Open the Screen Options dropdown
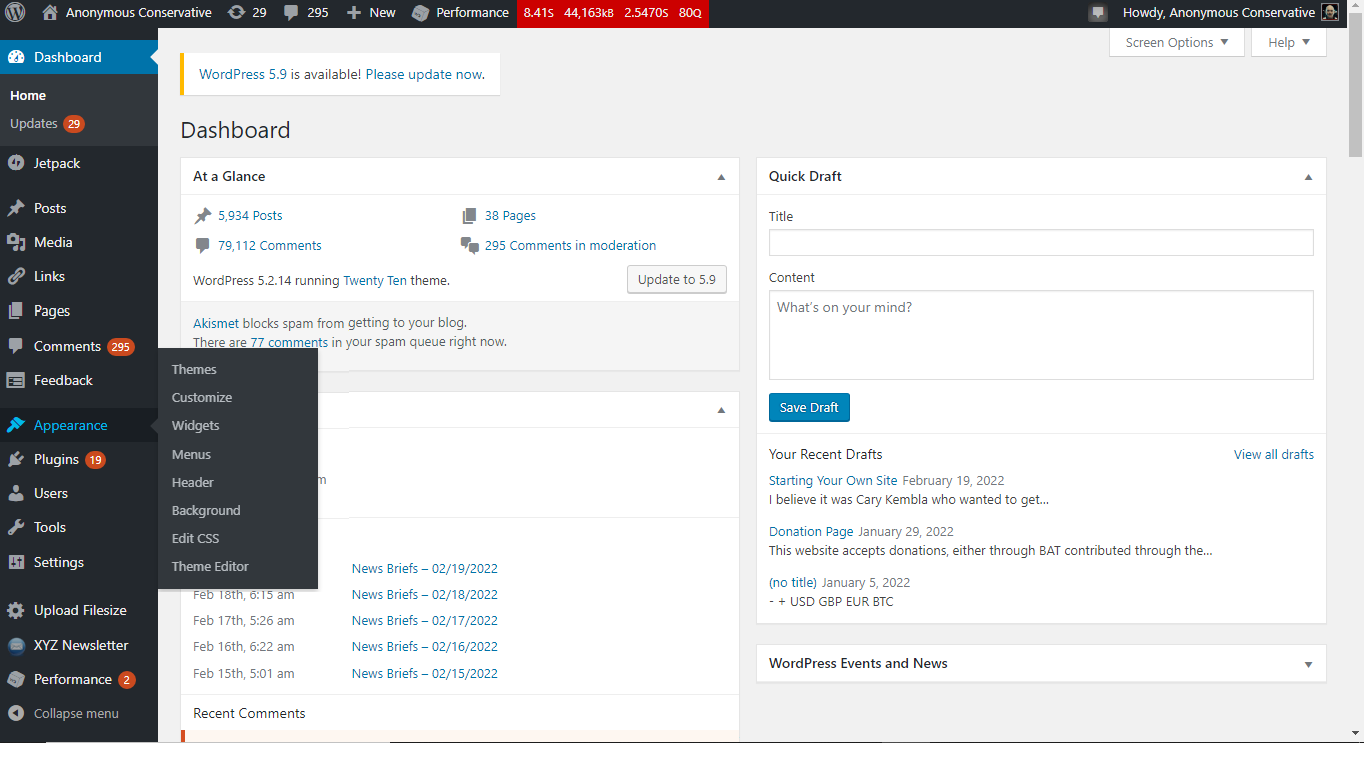Viewport: 1366px width, 768px height. click(x=1176, y=42)
